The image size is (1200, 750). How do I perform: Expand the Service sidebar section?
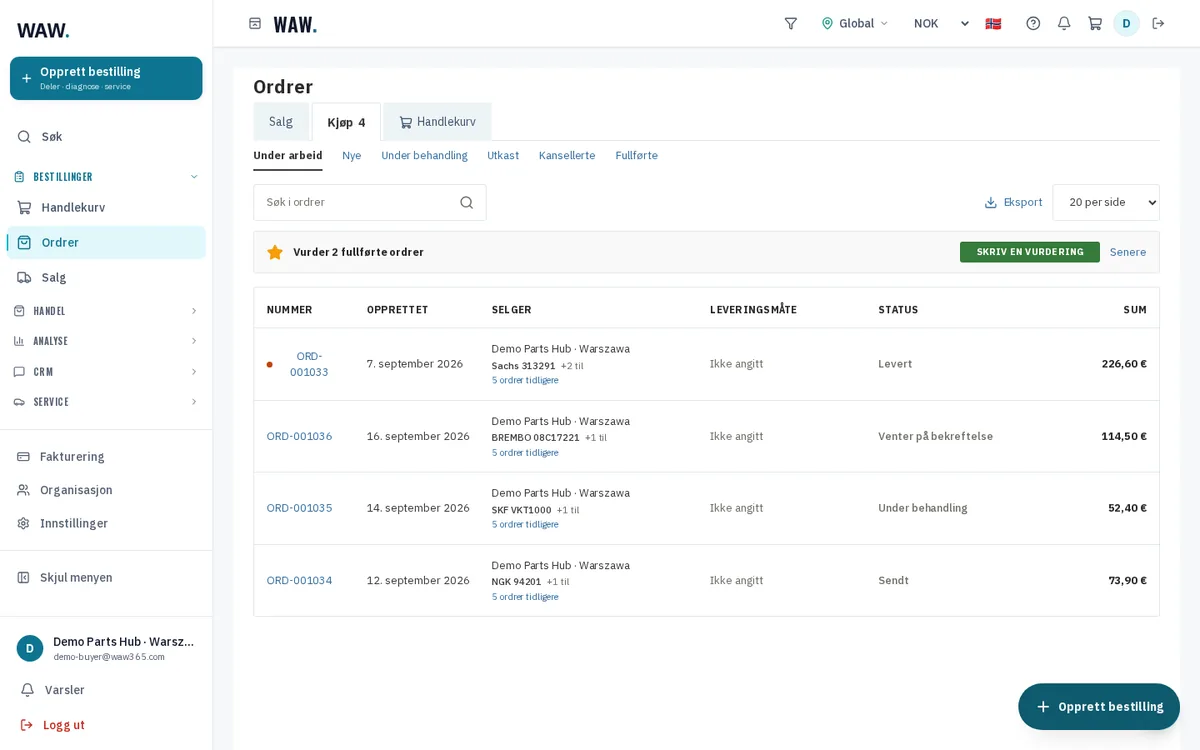(x=106, y=402)
